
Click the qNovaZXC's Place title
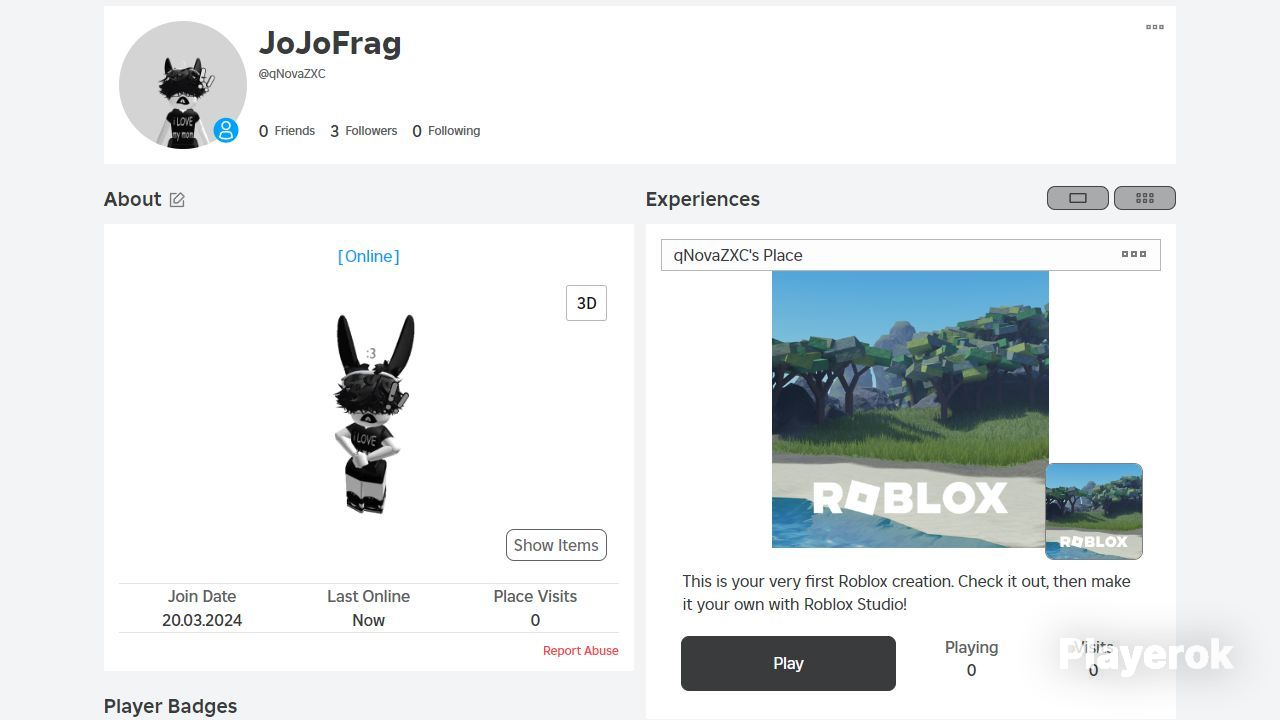[738, 255]
